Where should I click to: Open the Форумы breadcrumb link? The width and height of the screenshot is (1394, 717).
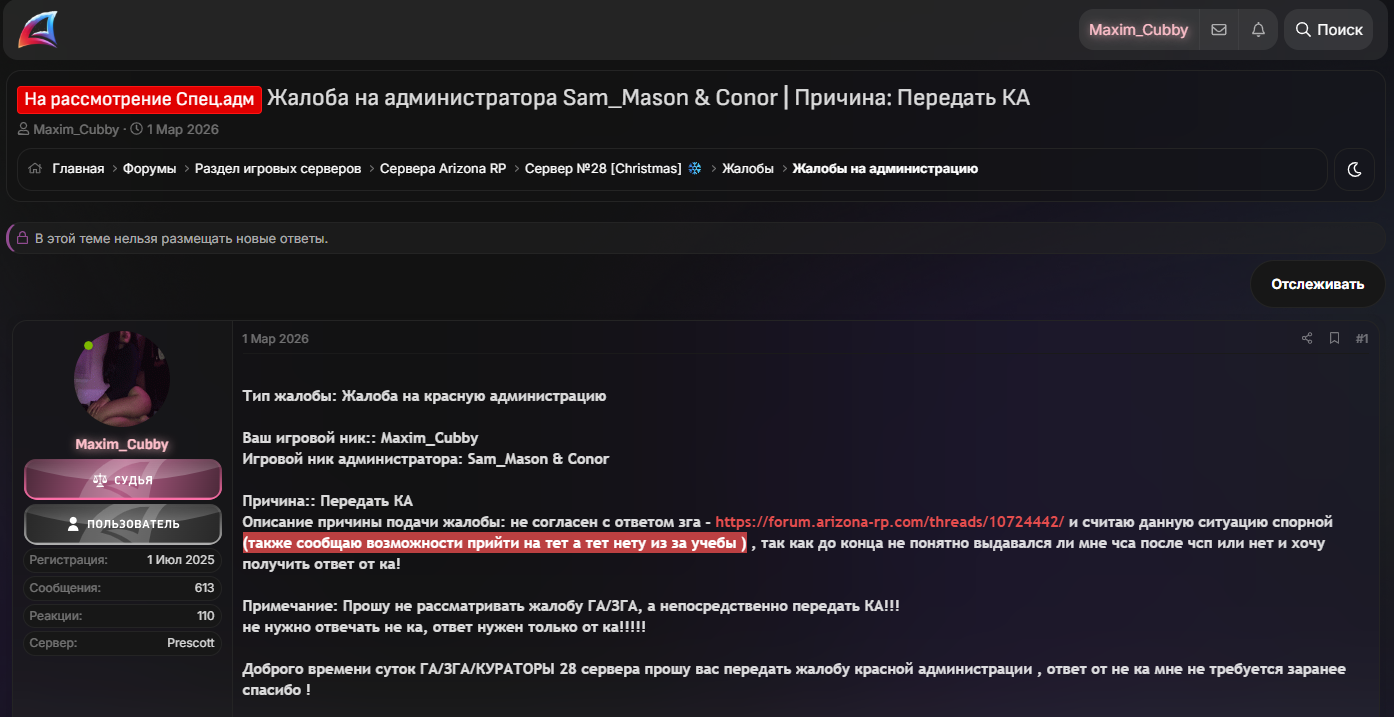pyautogui.click(x=150, y=169)
